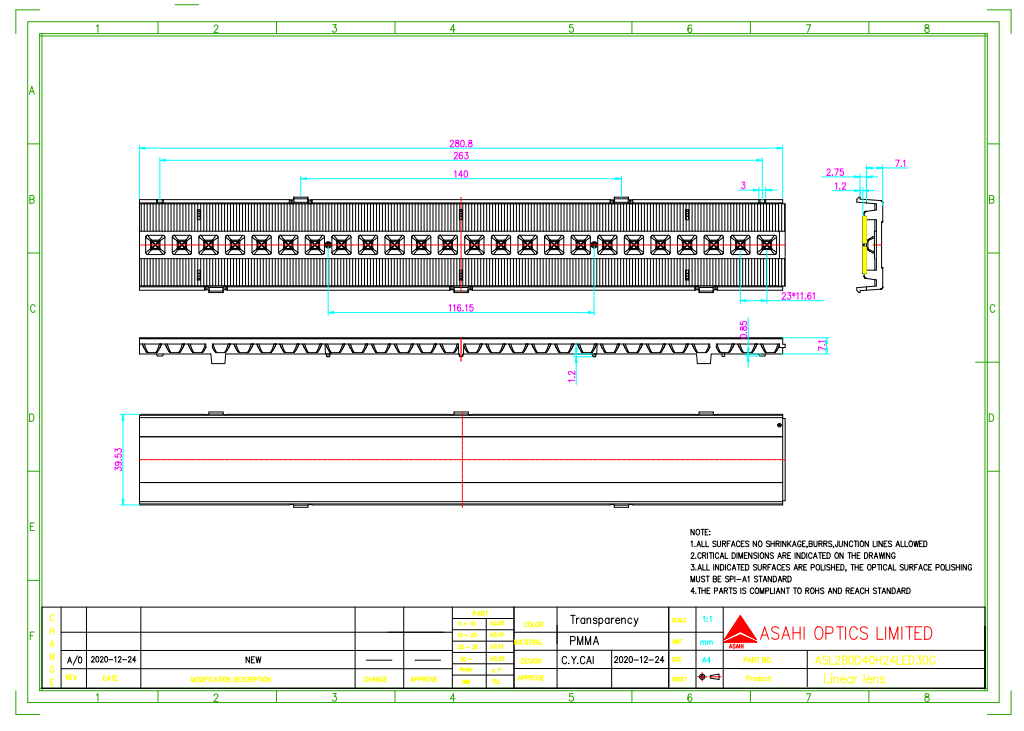Click the Product: label
This screenshot has width=1024, height=731.
pos(759,679)
